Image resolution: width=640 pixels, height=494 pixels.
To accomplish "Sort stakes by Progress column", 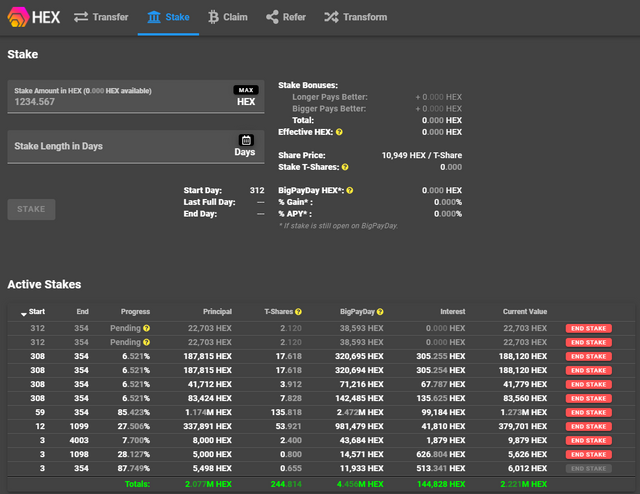I will (x=135, y=312).
